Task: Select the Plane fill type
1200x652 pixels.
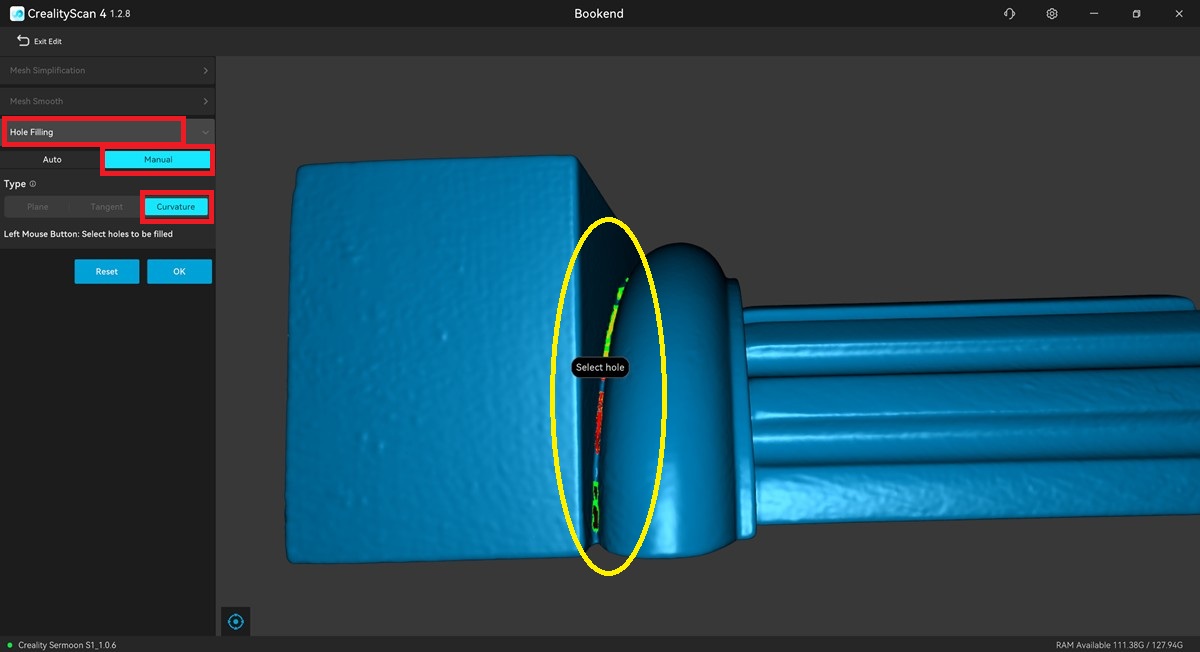Action: point(38,207)
